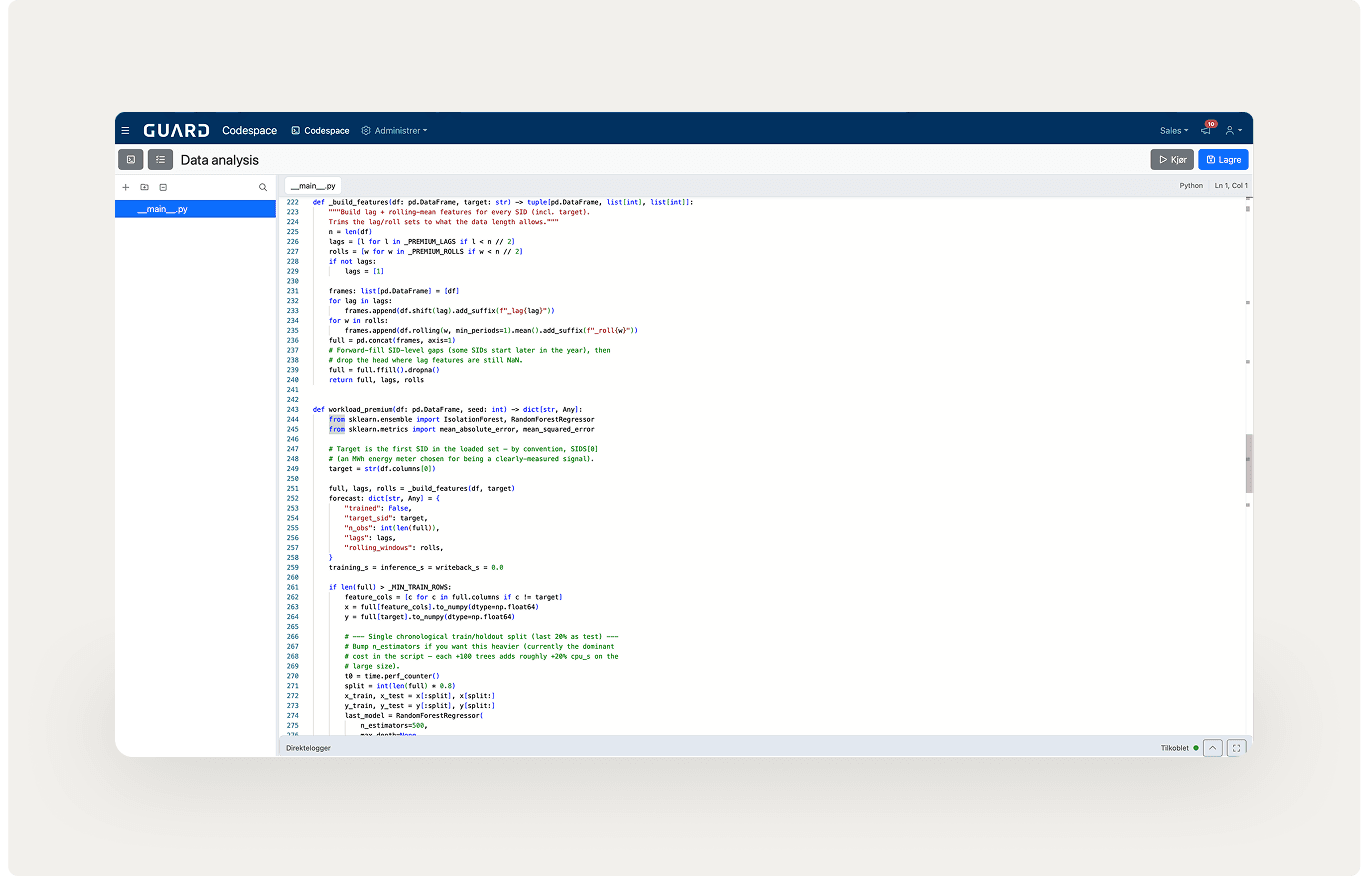Click the Python language indicator
Screen dimensions: 1369x876
tap(1191, 185)
